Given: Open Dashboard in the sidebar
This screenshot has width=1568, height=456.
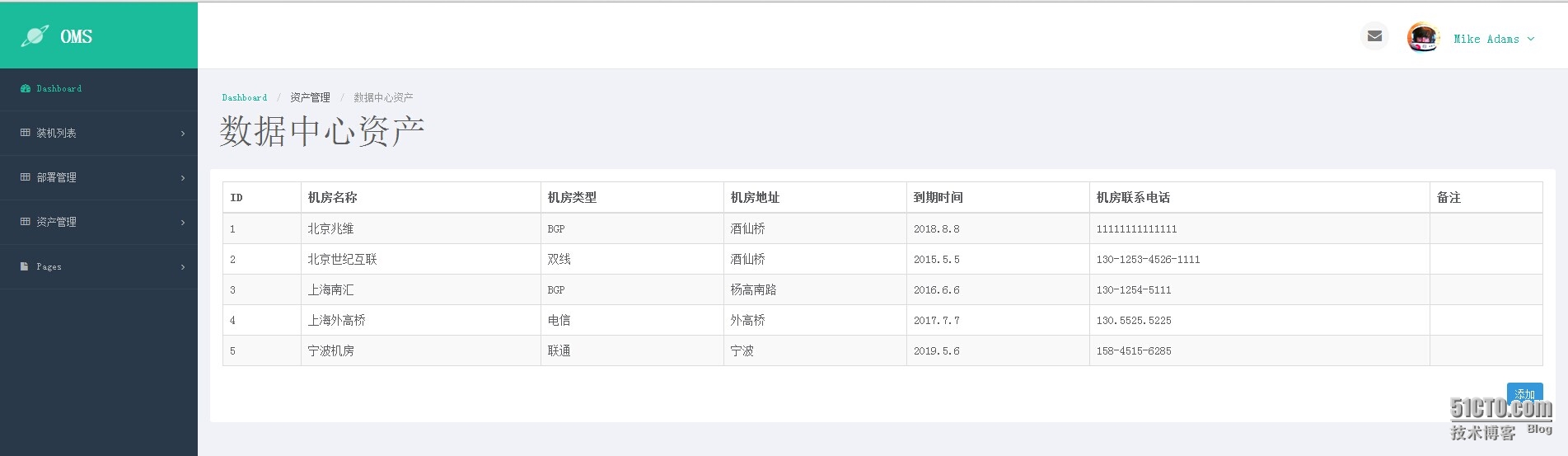Looking at the screenshot, I should (99, 89).
